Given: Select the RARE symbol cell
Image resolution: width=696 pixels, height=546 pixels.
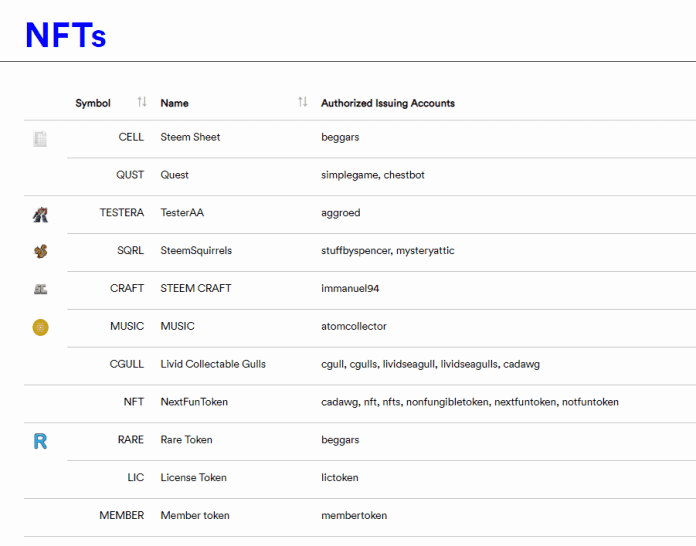Looking at the screenshot, I should pos(130,439).
